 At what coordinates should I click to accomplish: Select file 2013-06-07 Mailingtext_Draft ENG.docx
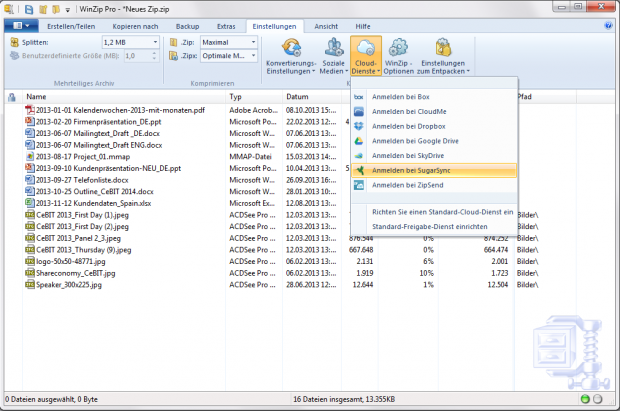tap(99, 145)
